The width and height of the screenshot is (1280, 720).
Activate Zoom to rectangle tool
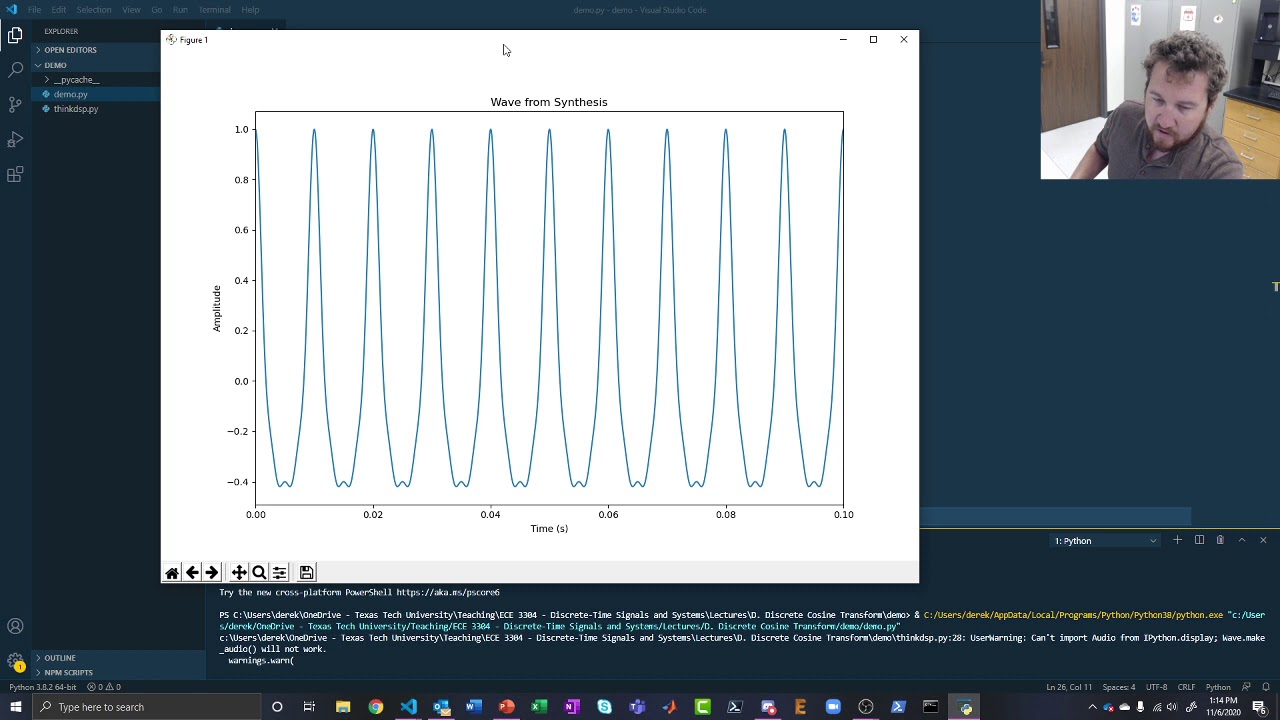click(259, 573)
